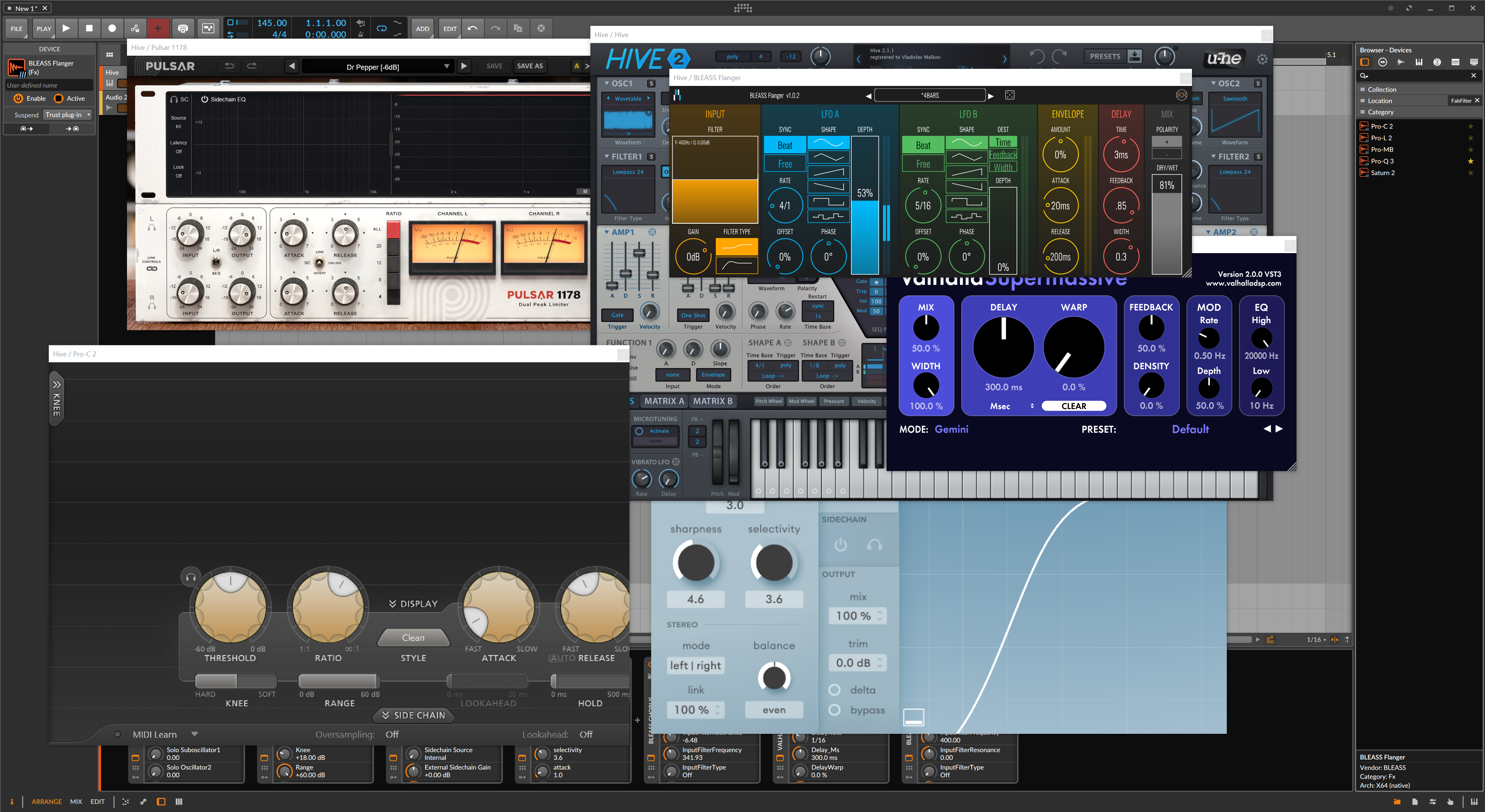
Task: Collapse the Hive OSC1 section triangle
Action: pyautogui.click(x=607, y=84)
